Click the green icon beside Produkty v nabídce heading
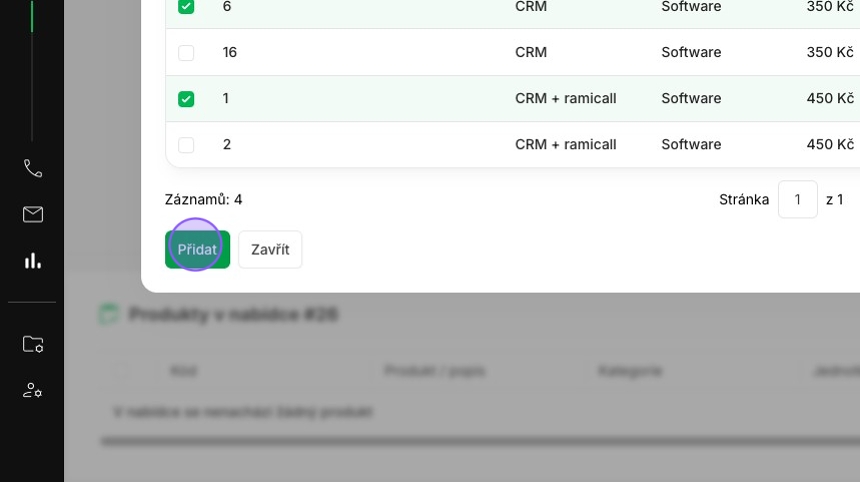Viewport: 860px width, 482px height. tap(109, 314)
